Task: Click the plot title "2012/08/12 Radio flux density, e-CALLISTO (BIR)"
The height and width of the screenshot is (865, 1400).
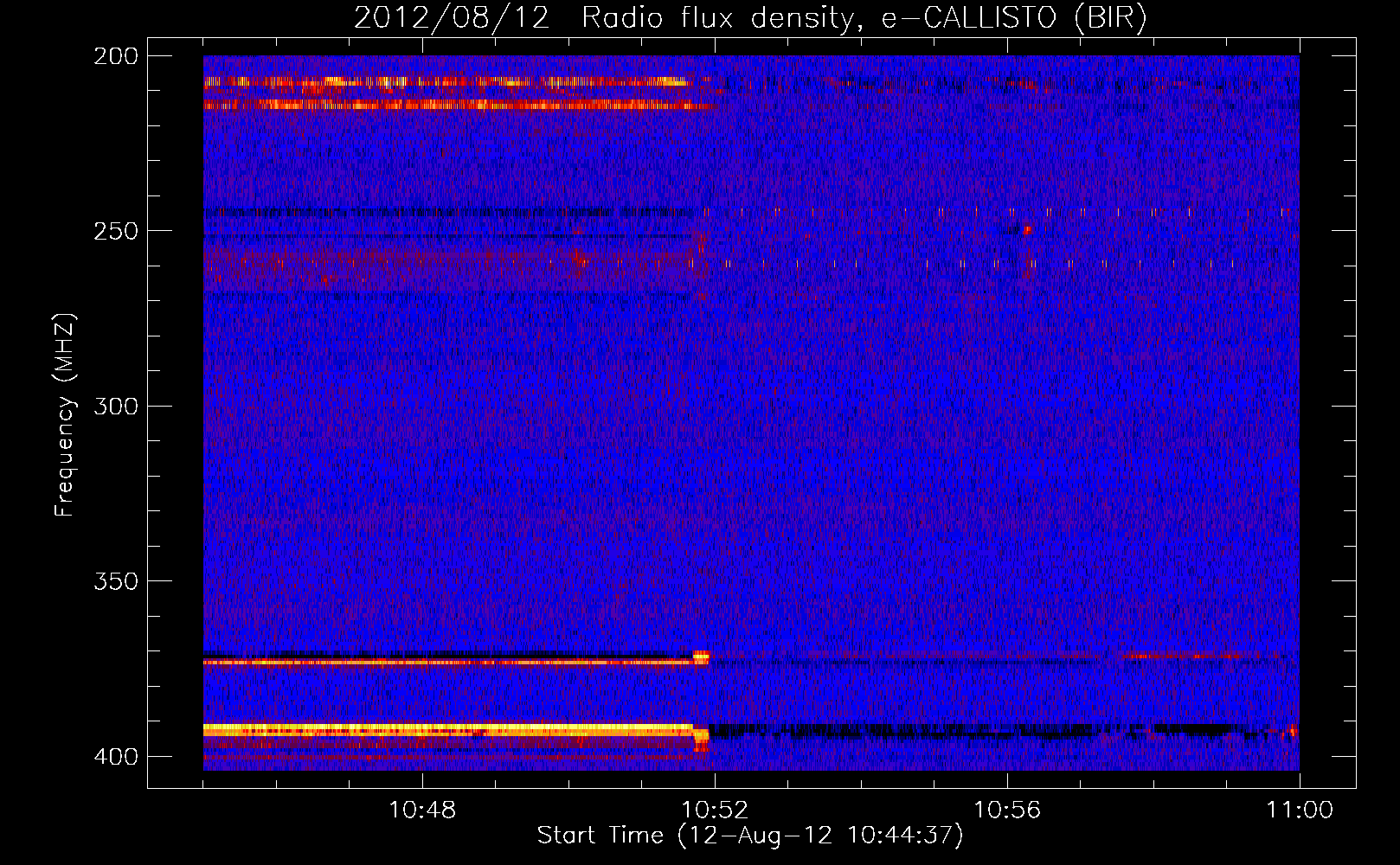Action: tap(750, 18)
